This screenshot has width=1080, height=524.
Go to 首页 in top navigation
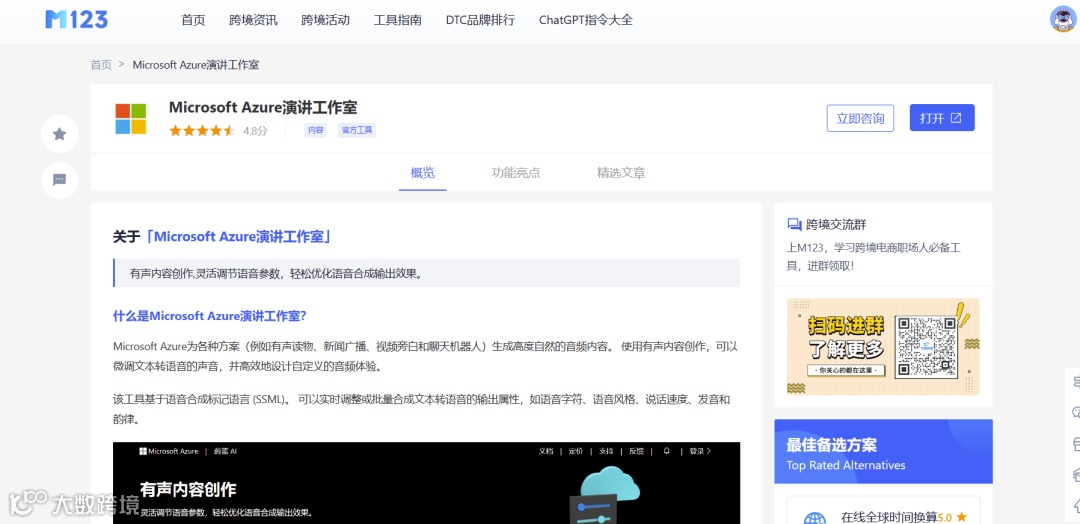click(x=193, y=20)
